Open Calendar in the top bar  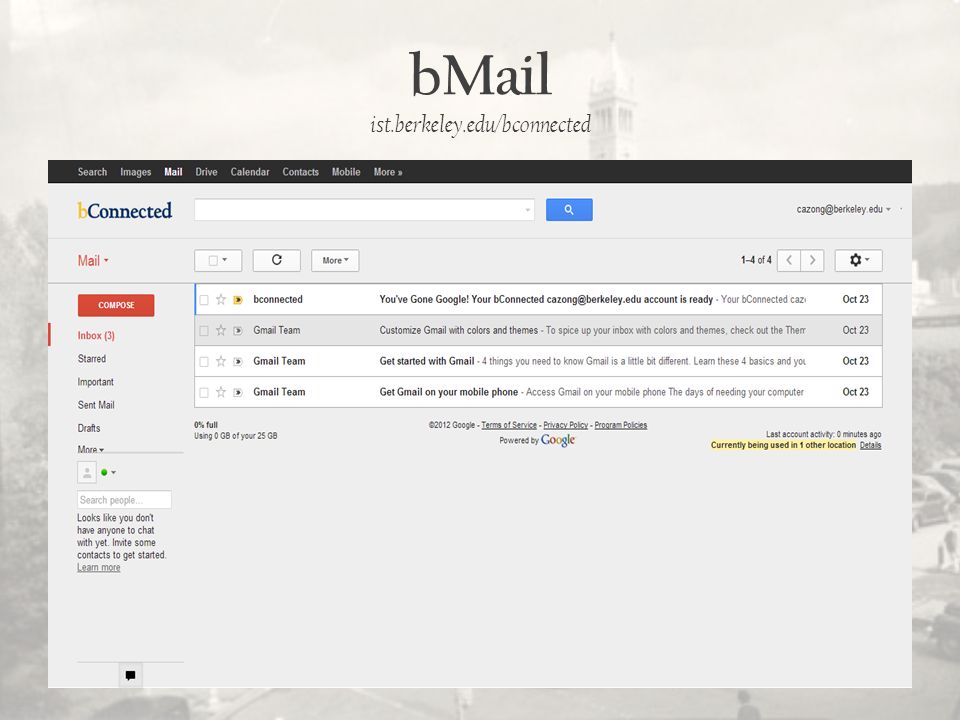(x=250, y=172)
